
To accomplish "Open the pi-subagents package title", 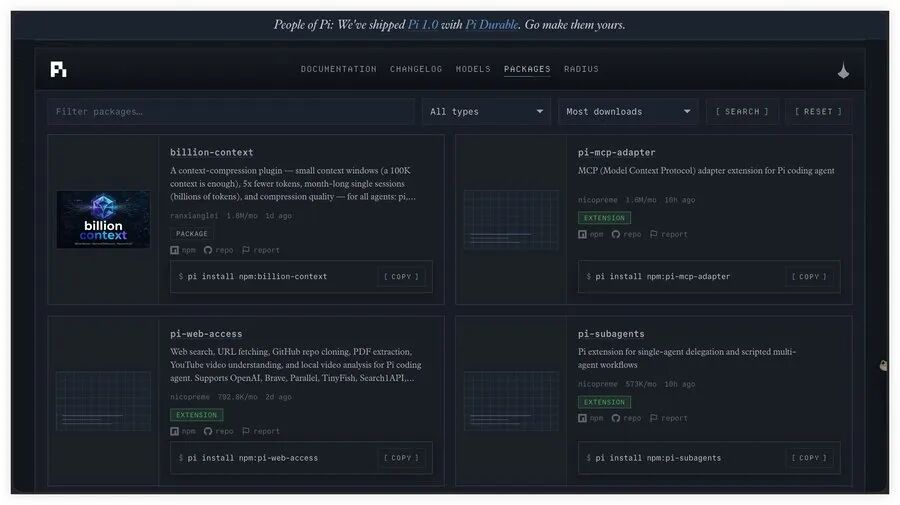I will [x=611, y=333].
